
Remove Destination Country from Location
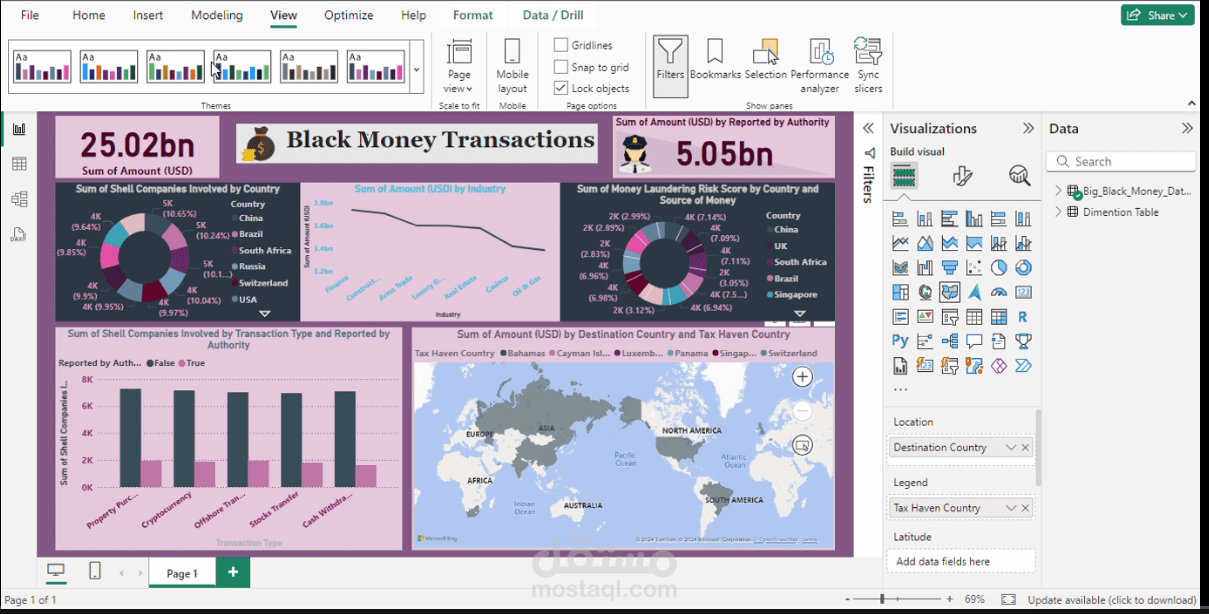[x=1025, y=447]
